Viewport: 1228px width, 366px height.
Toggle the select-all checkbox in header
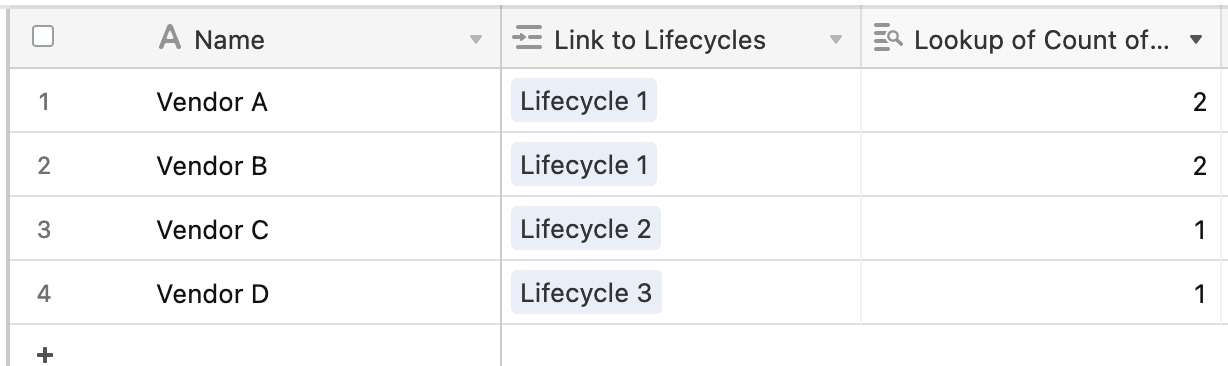[43, 37]
